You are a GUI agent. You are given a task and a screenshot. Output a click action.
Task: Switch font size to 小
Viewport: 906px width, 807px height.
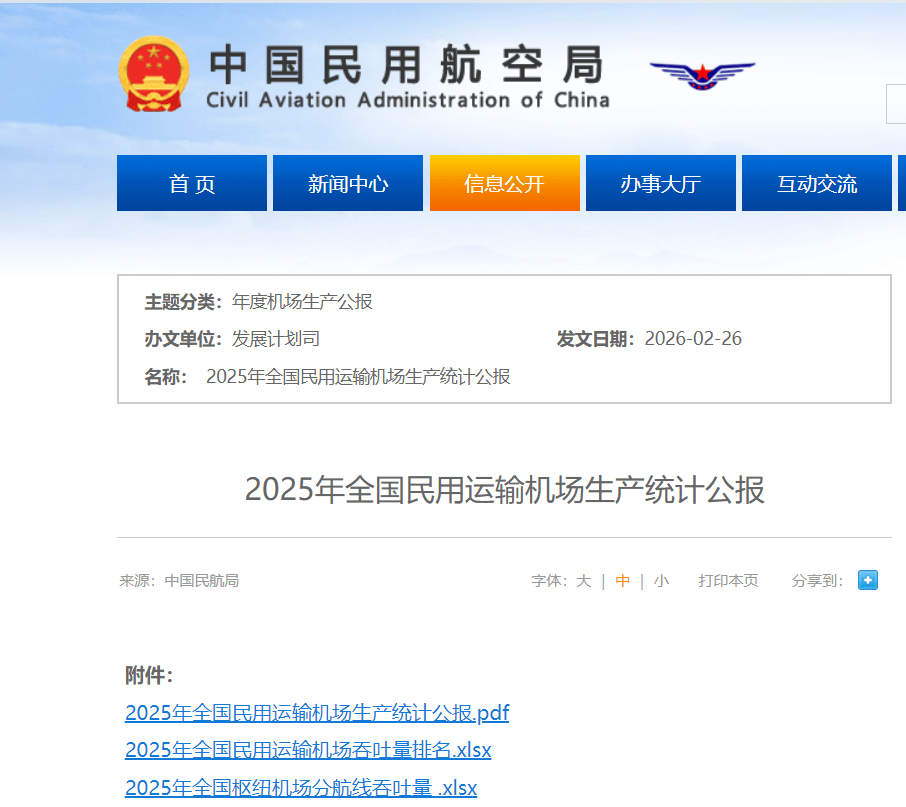(x=661, y=580)
